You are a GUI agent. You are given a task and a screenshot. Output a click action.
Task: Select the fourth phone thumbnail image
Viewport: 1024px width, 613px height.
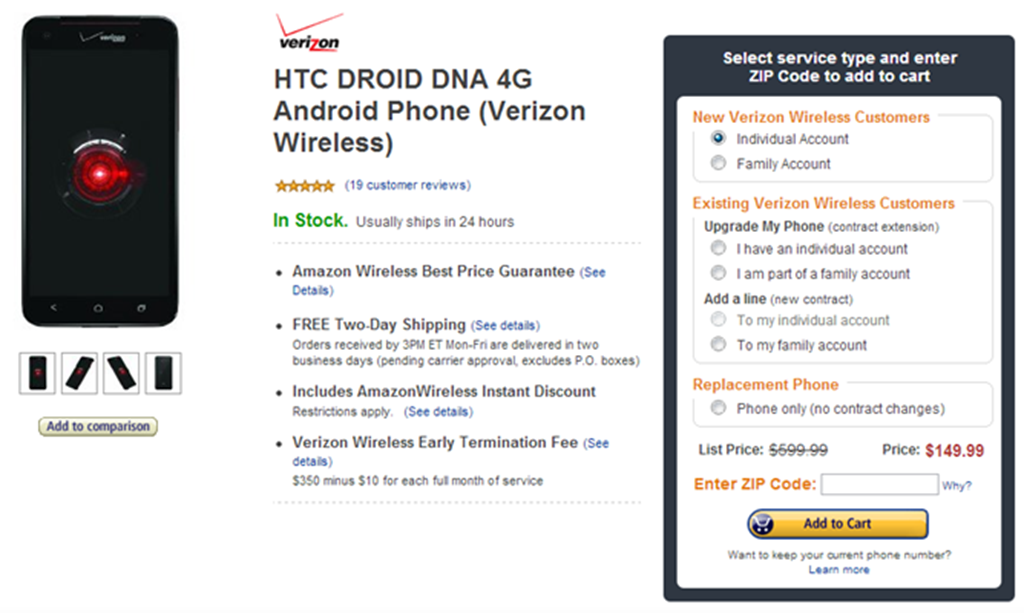tap(162, 373)
